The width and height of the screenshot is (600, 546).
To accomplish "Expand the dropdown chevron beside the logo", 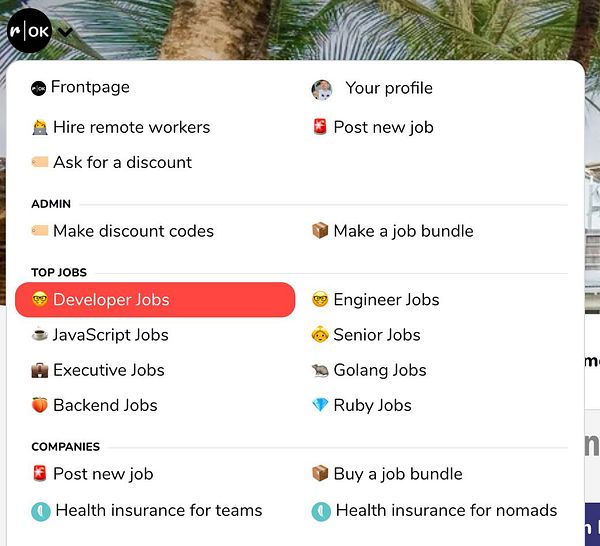I will click(66, 31).
